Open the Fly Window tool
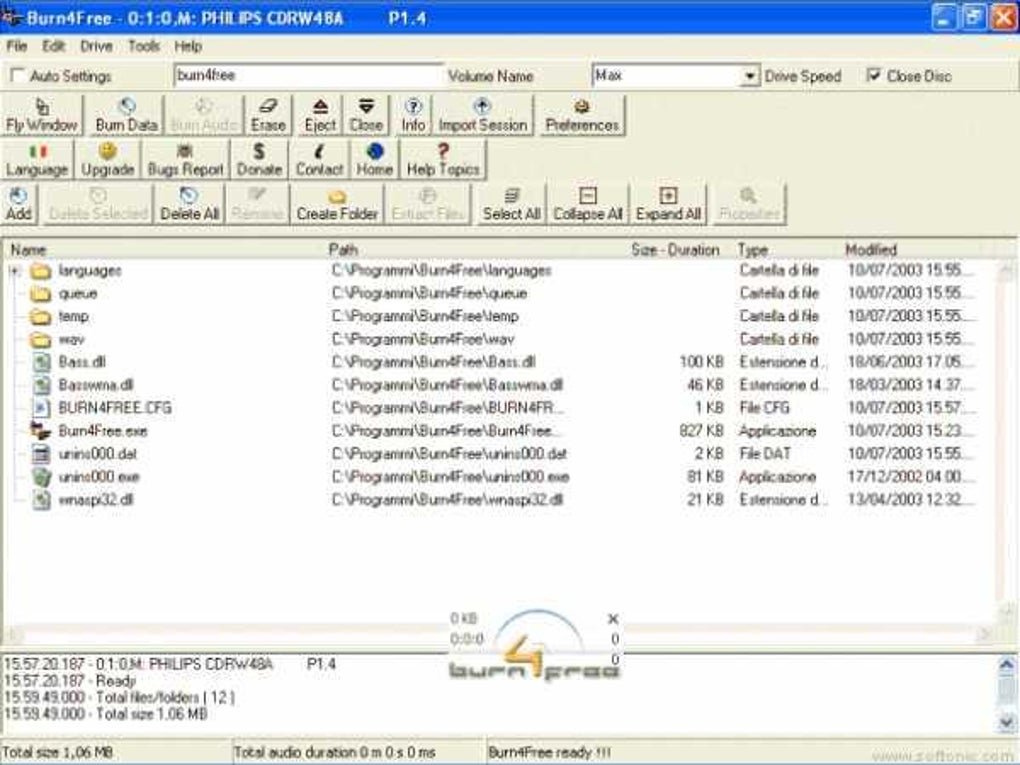1020x765 pixels. (42, 115)
